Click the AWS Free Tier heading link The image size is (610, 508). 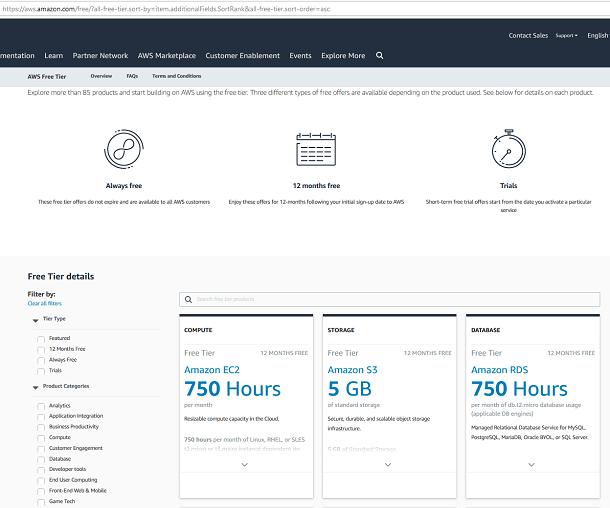point(47,77)
